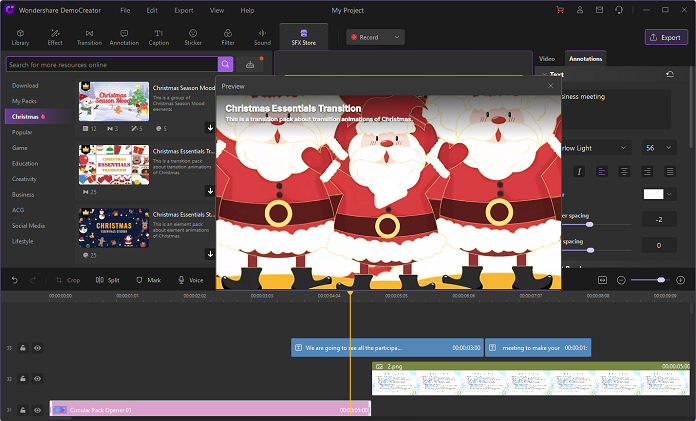Screen dimensions: 696x421
Task: Open Christmas Season Mood pack thumbnail
Action: click(114, 101)
